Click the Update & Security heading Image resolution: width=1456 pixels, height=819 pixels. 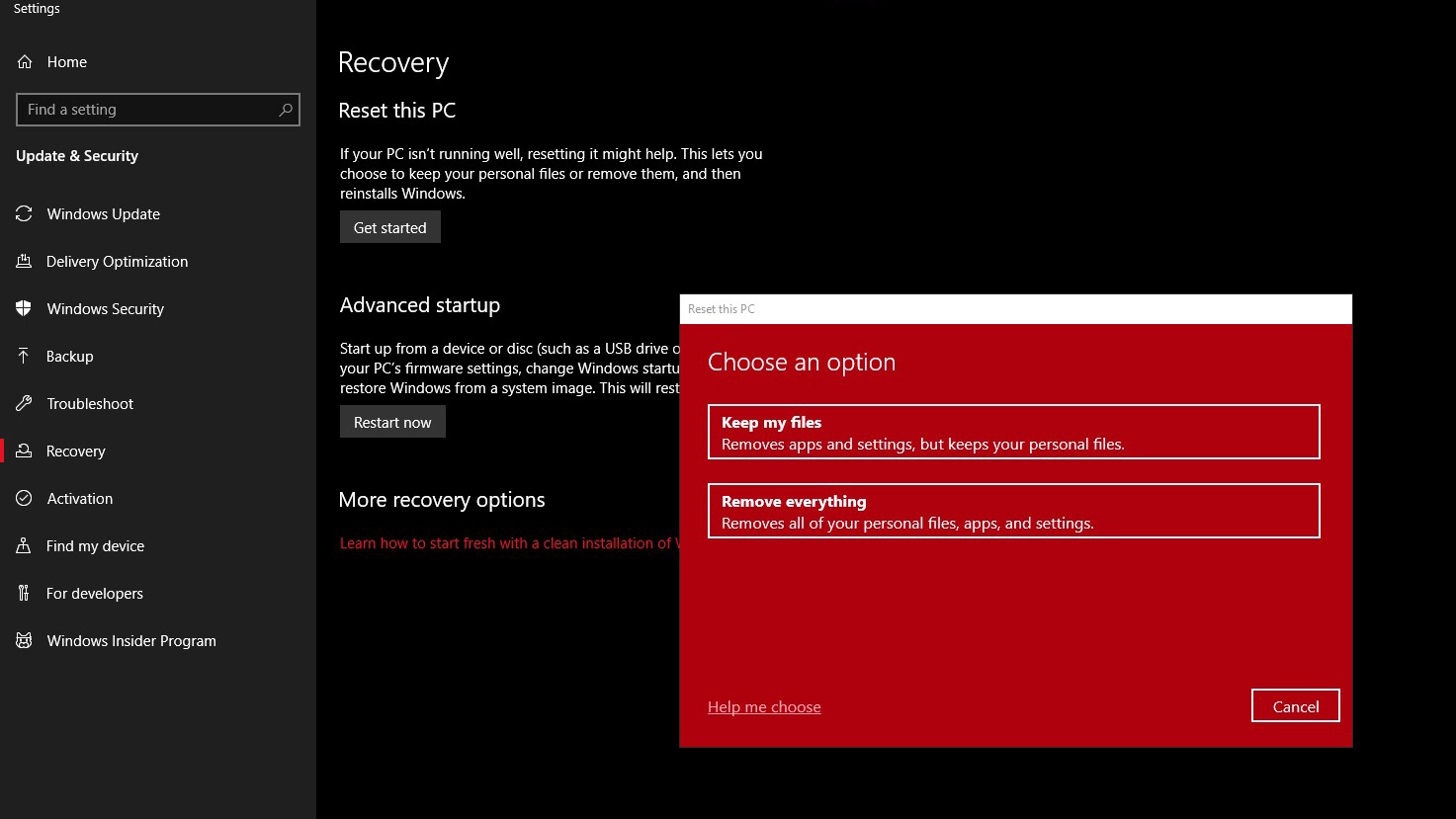(x=77, y=156)
